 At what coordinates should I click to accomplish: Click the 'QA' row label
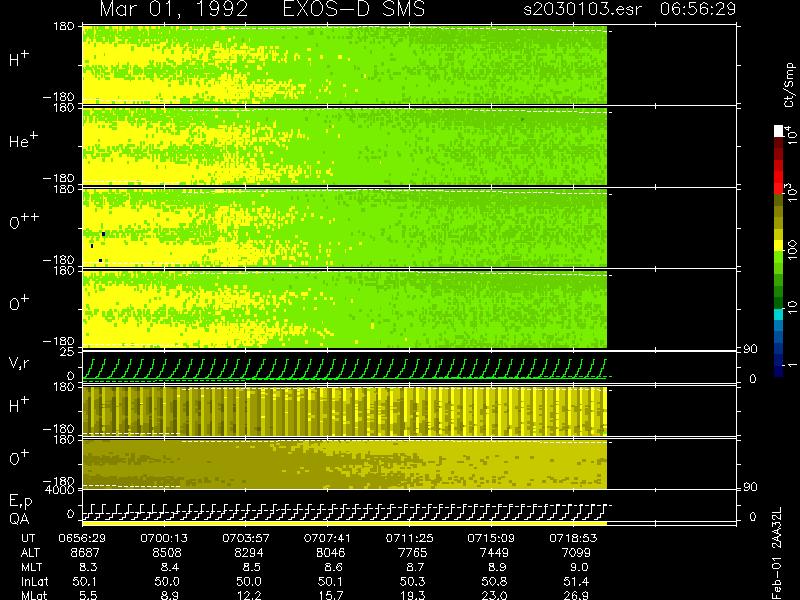coord(19,519)
